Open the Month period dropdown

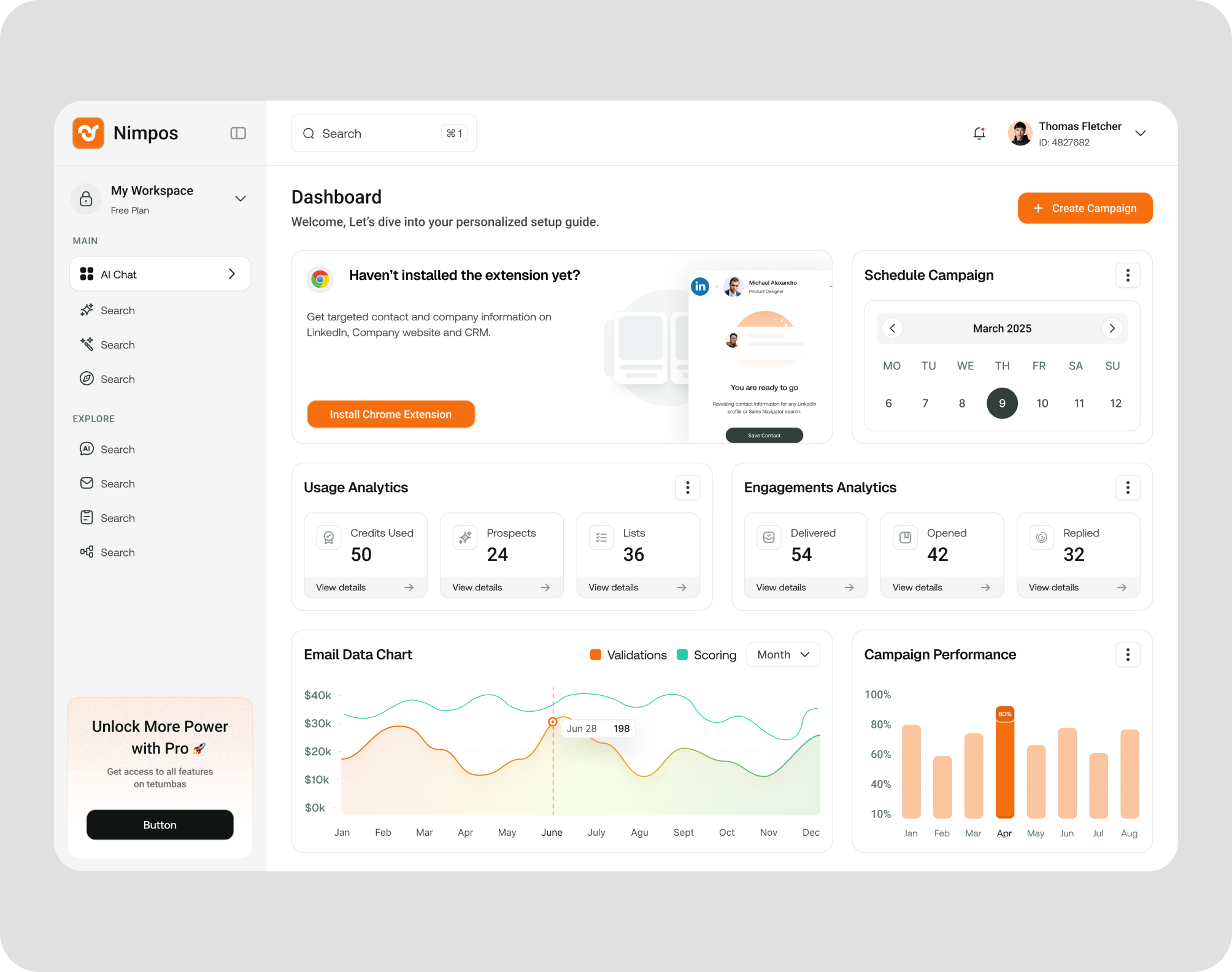pos(783,655)
